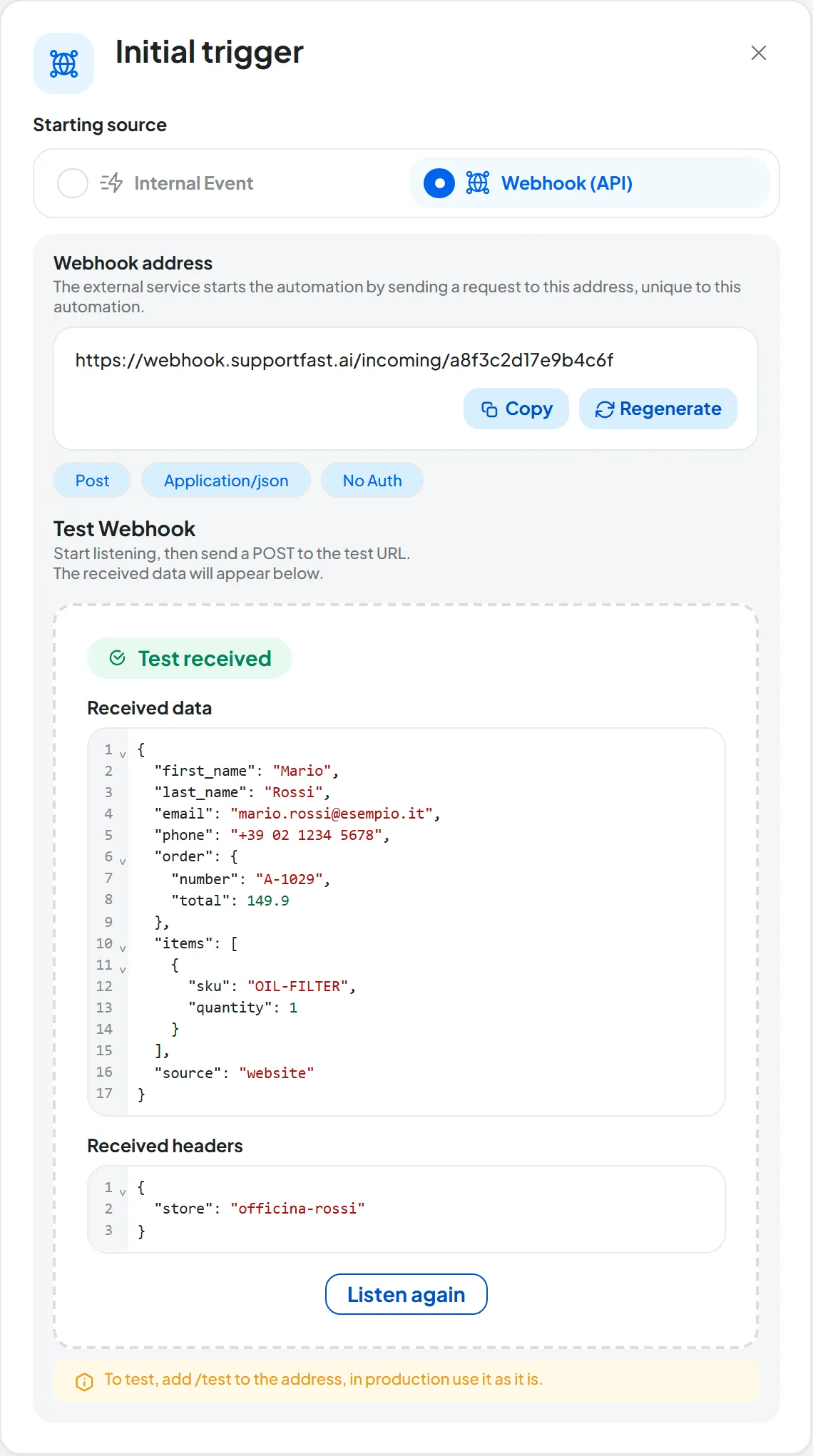The width and height of the screenshot is (813, 1456).
Task: Collapse the item object at line 11
Action: [x=123, y=970]
